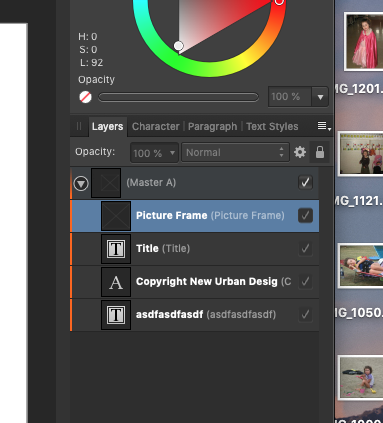Select the Title layer row
Viewport: 383px width, 423px height.
pos(195,249)
